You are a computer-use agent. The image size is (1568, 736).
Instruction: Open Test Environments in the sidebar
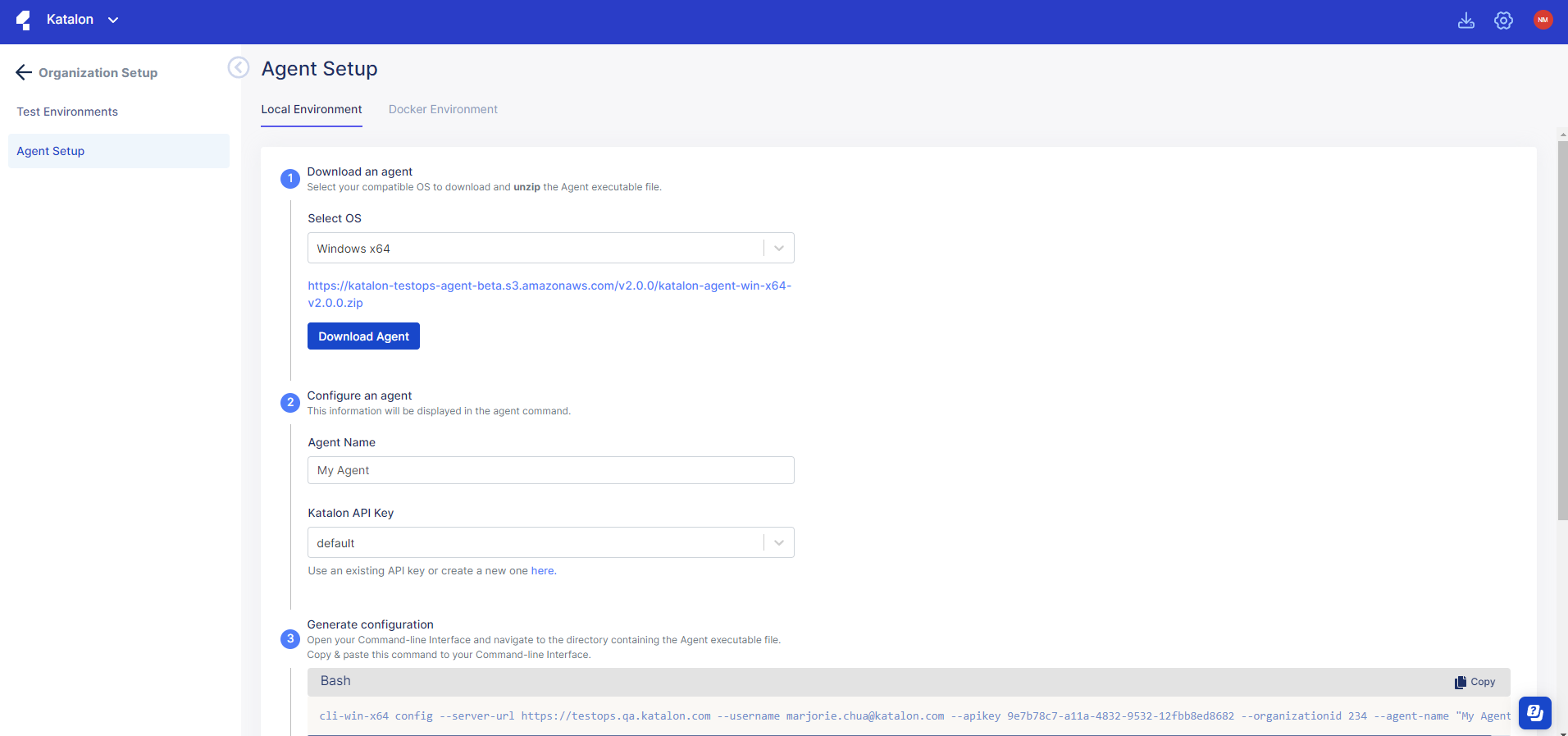pyautogui.click(x=67, y=112)
